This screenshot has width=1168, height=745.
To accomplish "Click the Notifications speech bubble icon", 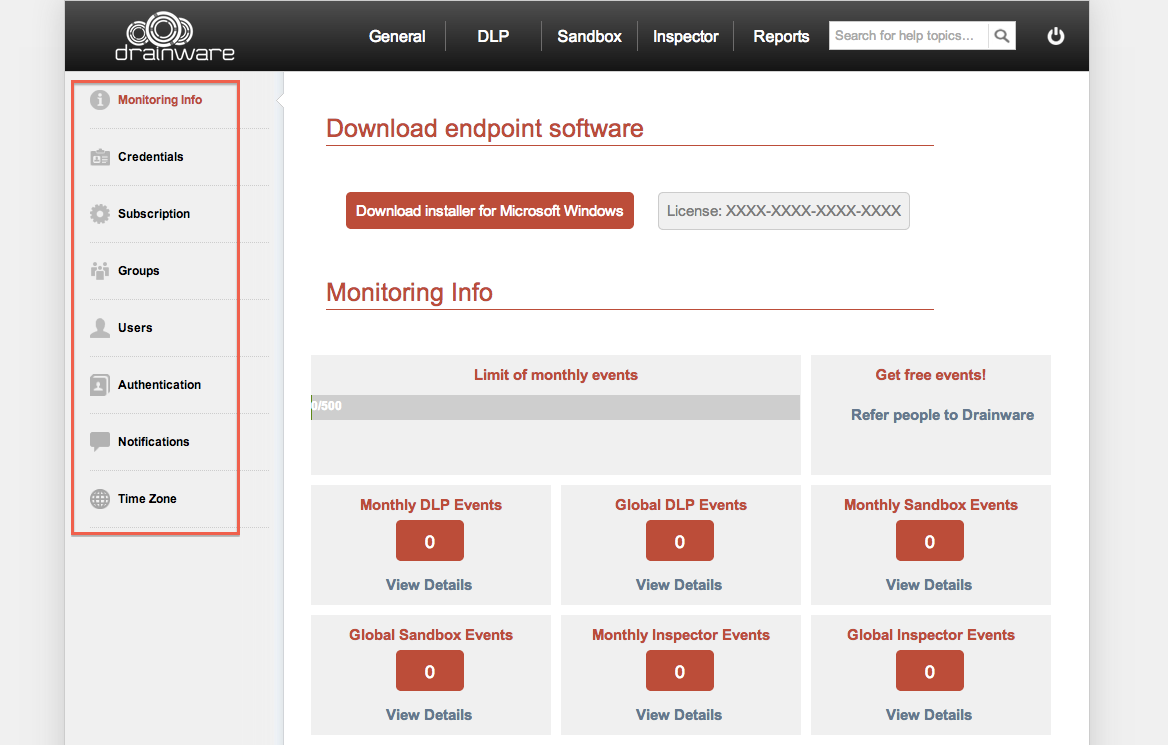I will (100, 442).
